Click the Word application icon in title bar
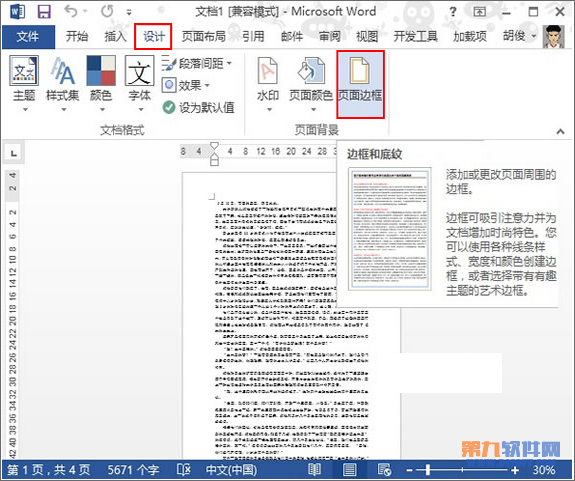Screen dimensions: 575x481 click(17, 12)
